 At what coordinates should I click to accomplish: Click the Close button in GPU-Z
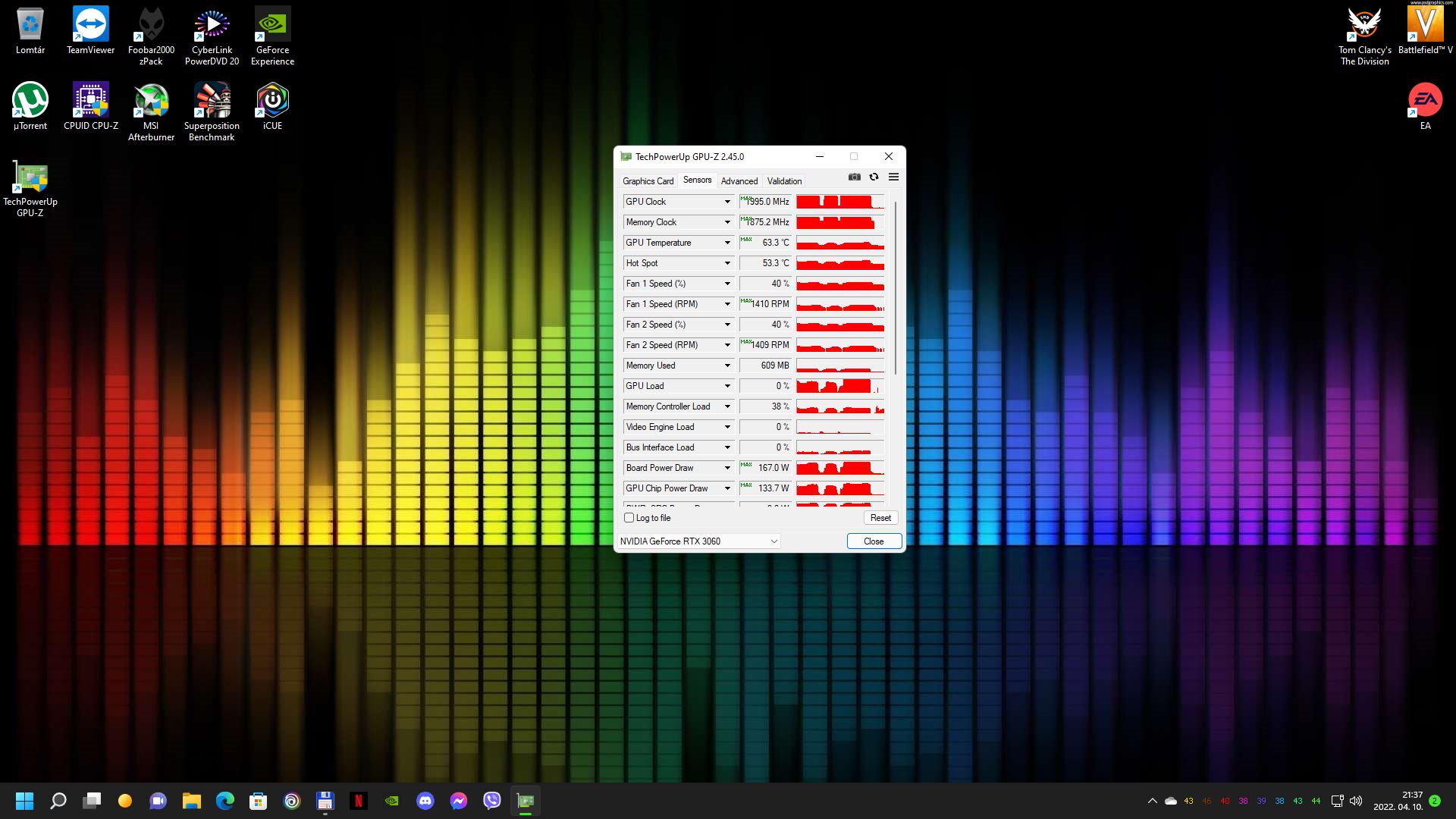coord(874,541)
